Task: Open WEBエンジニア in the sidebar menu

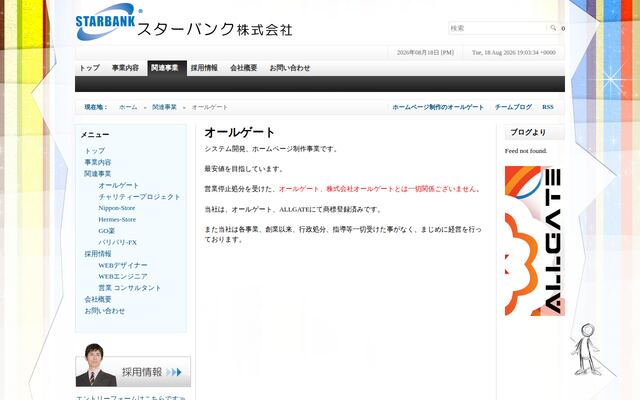Action: click(x=123, y=276)
